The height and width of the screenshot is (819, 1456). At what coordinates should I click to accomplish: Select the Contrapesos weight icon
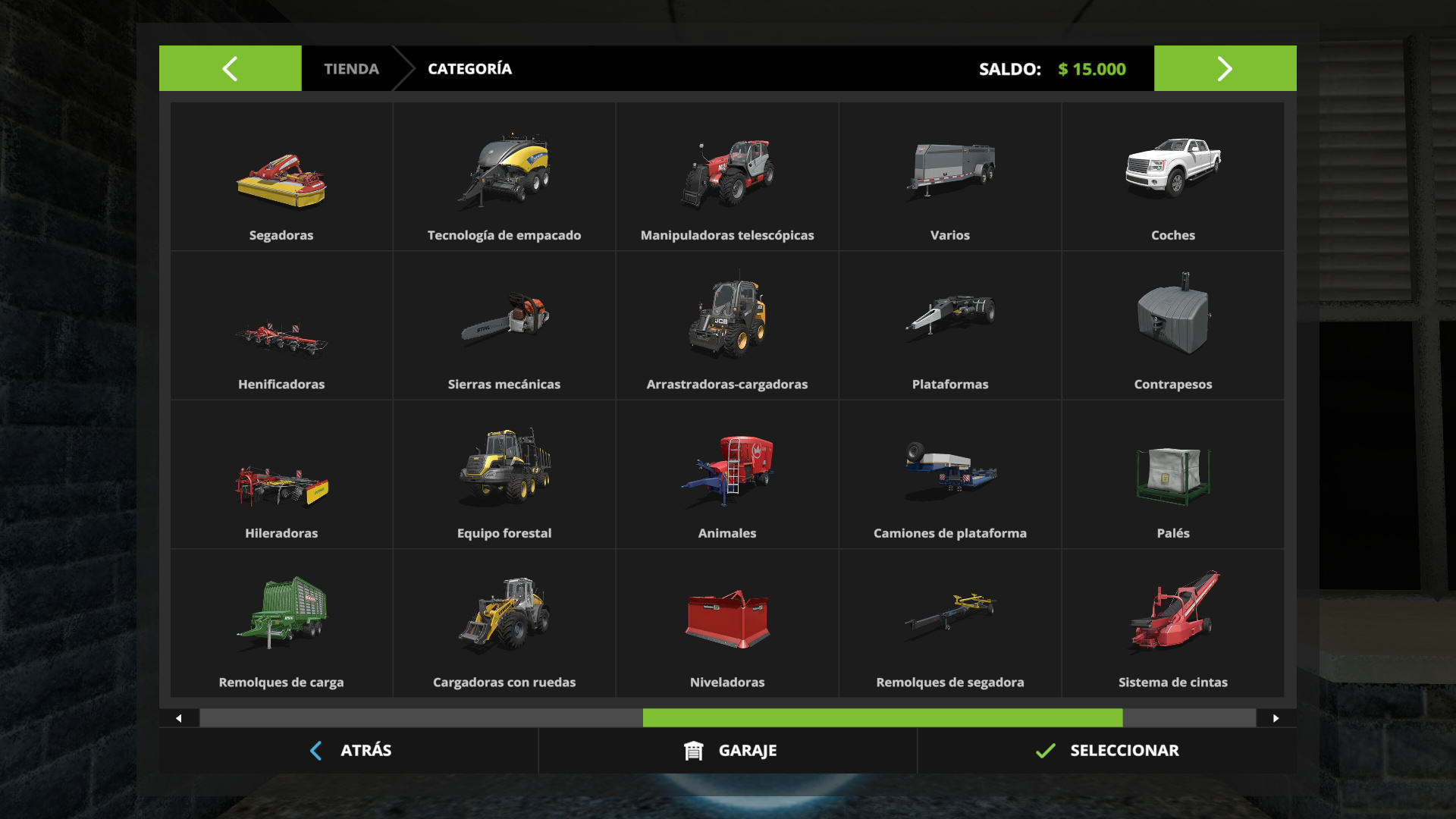pyautogui.click(x=1173, y=314)
